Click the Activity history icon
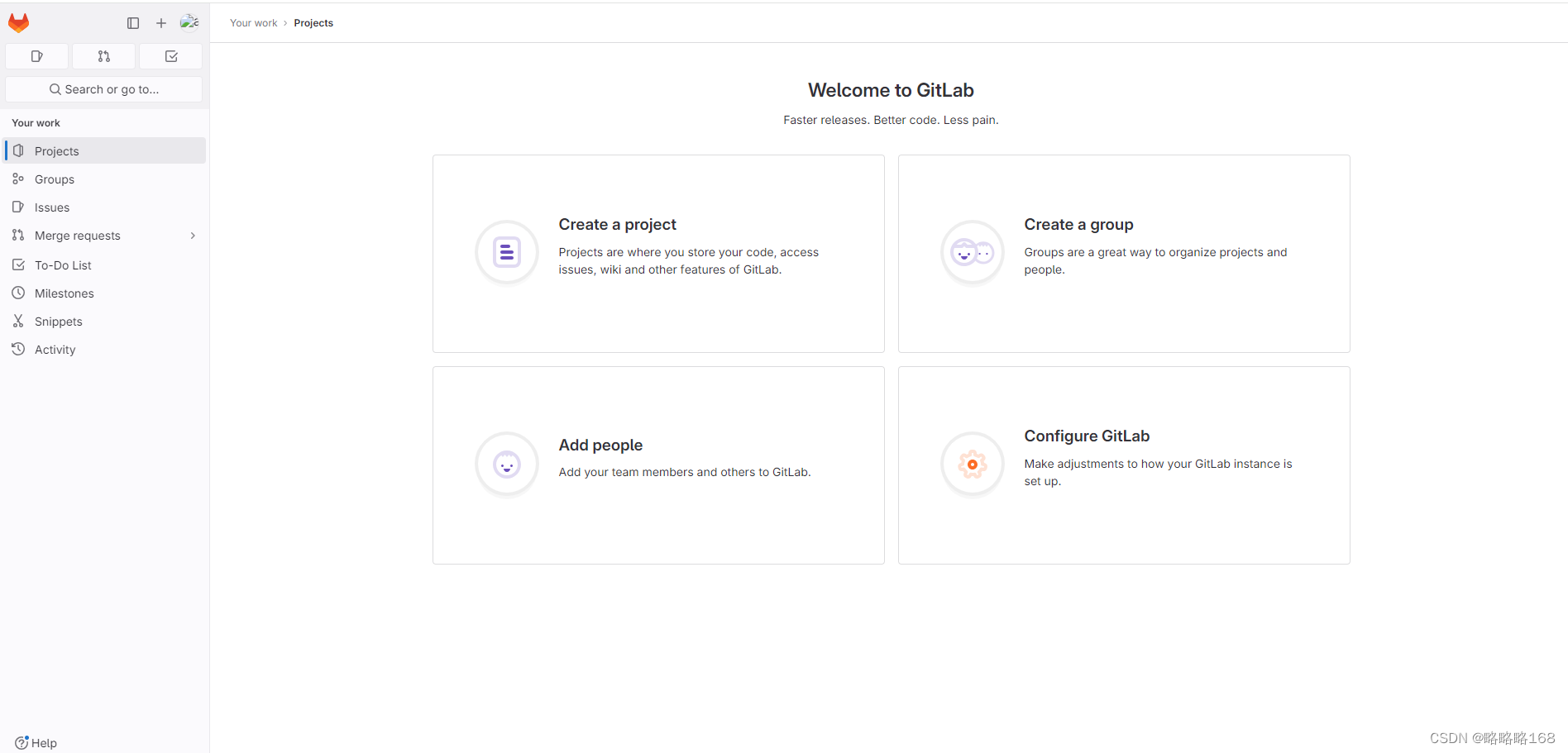1568x753 pixels. pyautogui.click(x=18, y=349)
